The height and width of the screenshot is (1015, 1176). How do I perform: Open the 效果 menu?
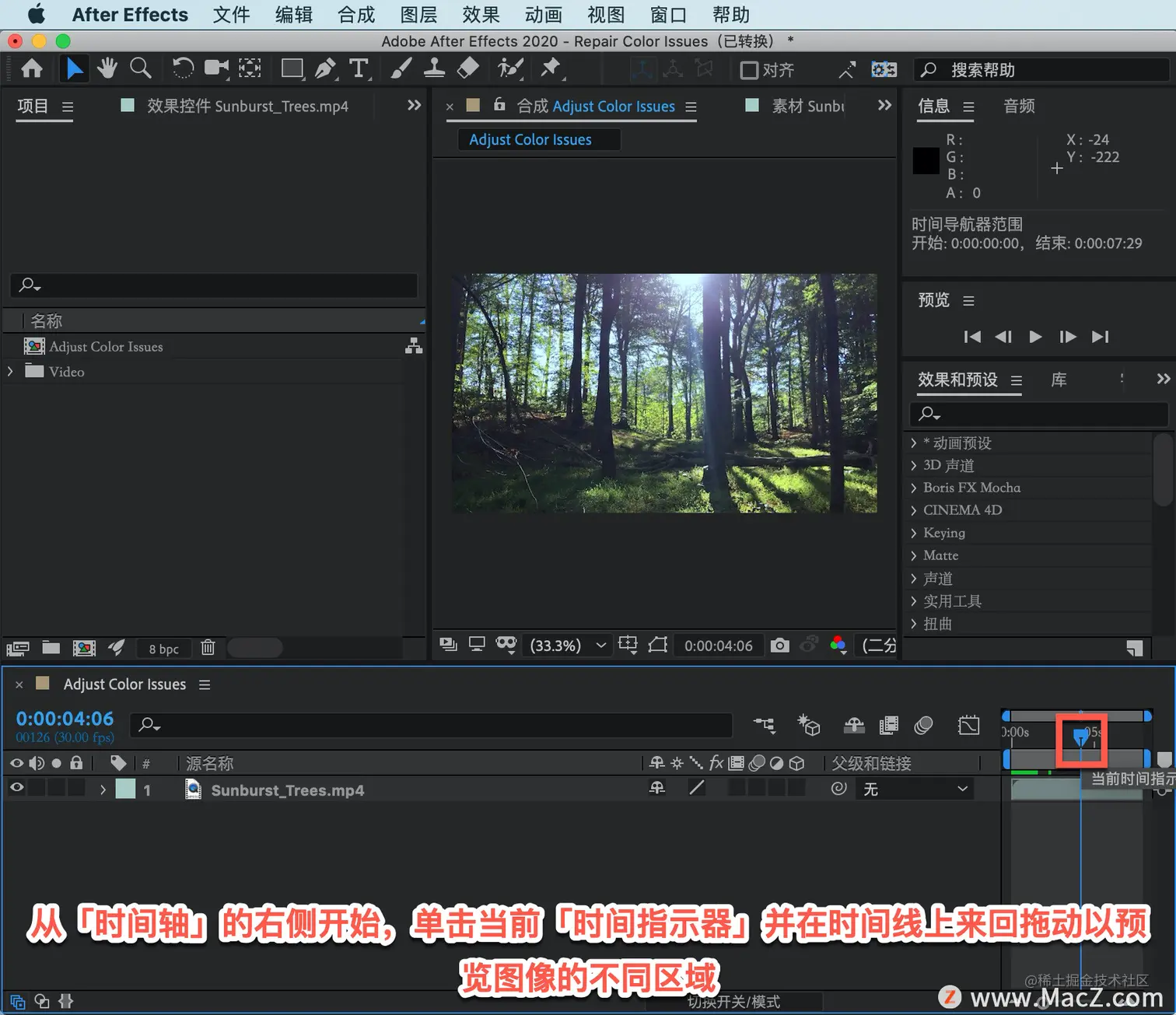481,15
